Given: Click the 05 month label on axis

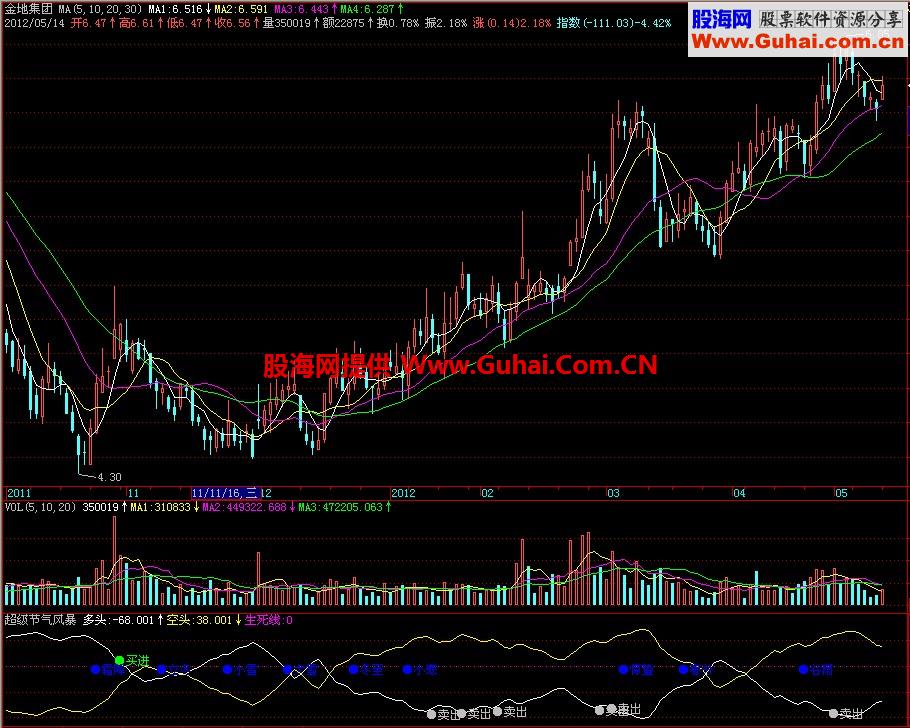Looking at the screenshot, I should 841,493.
